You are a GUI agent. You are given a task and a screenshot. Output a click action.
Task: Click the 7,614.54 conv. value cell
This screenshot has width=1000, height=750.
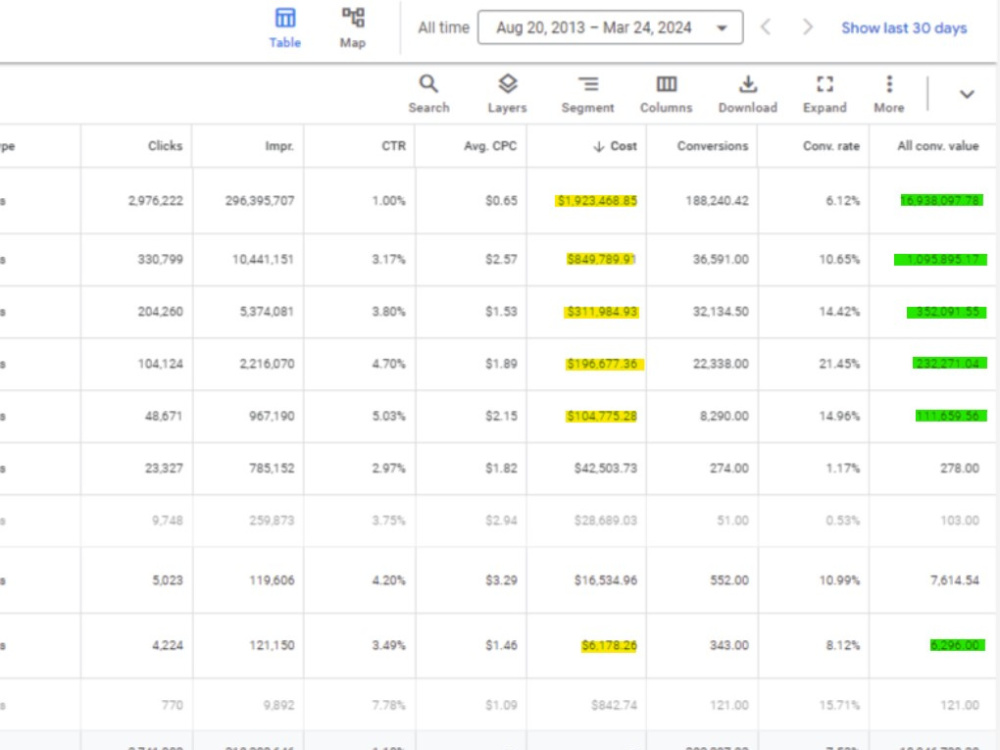coord(954,580)
